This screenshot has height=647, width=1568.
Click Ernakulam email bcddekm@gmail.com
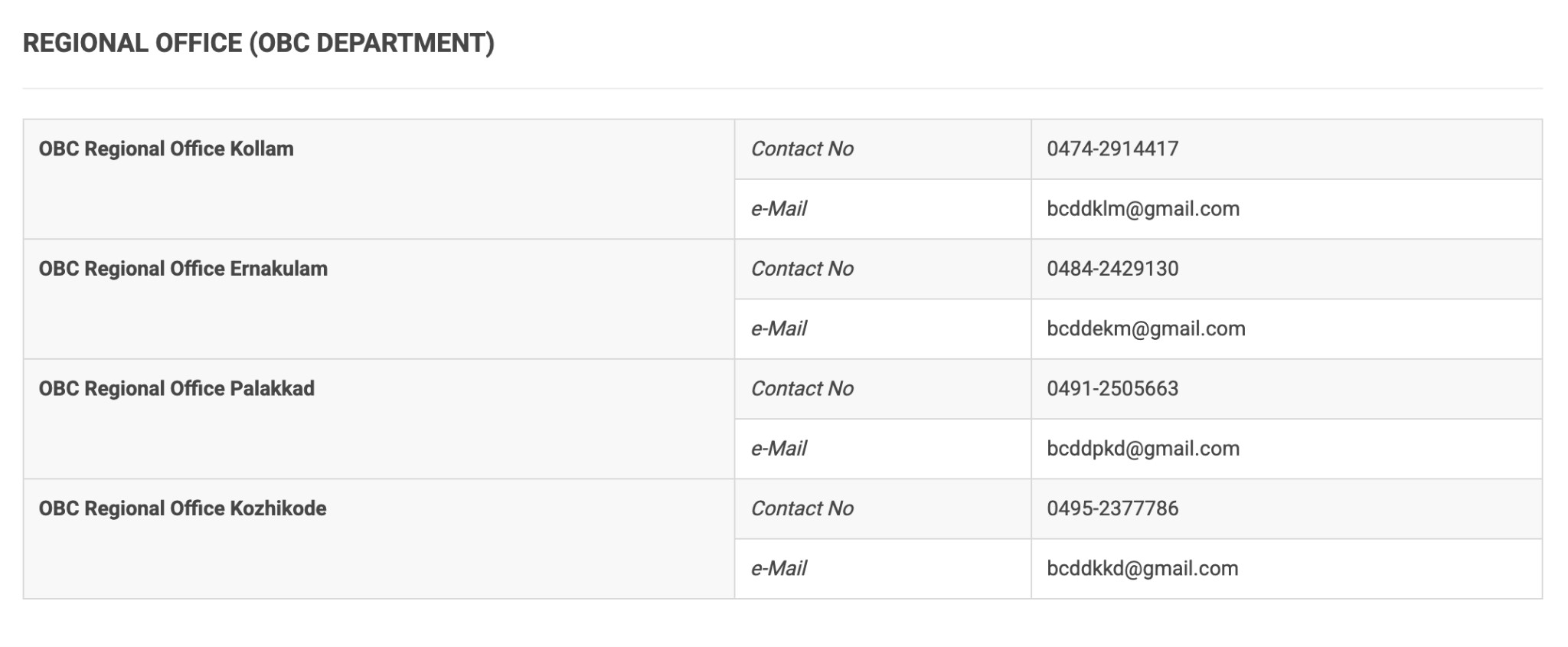[x=1146, y=328]
